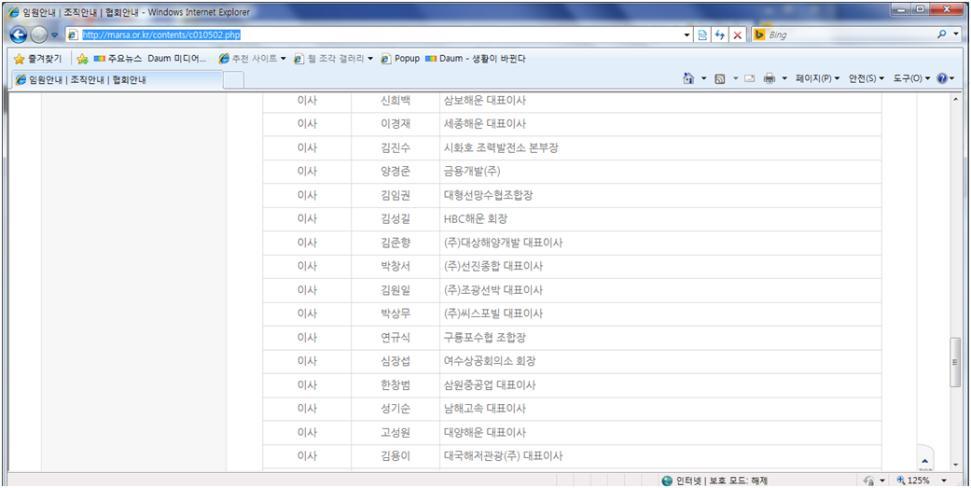Click cell 여수상공회의소 회장

coord(660,361)
